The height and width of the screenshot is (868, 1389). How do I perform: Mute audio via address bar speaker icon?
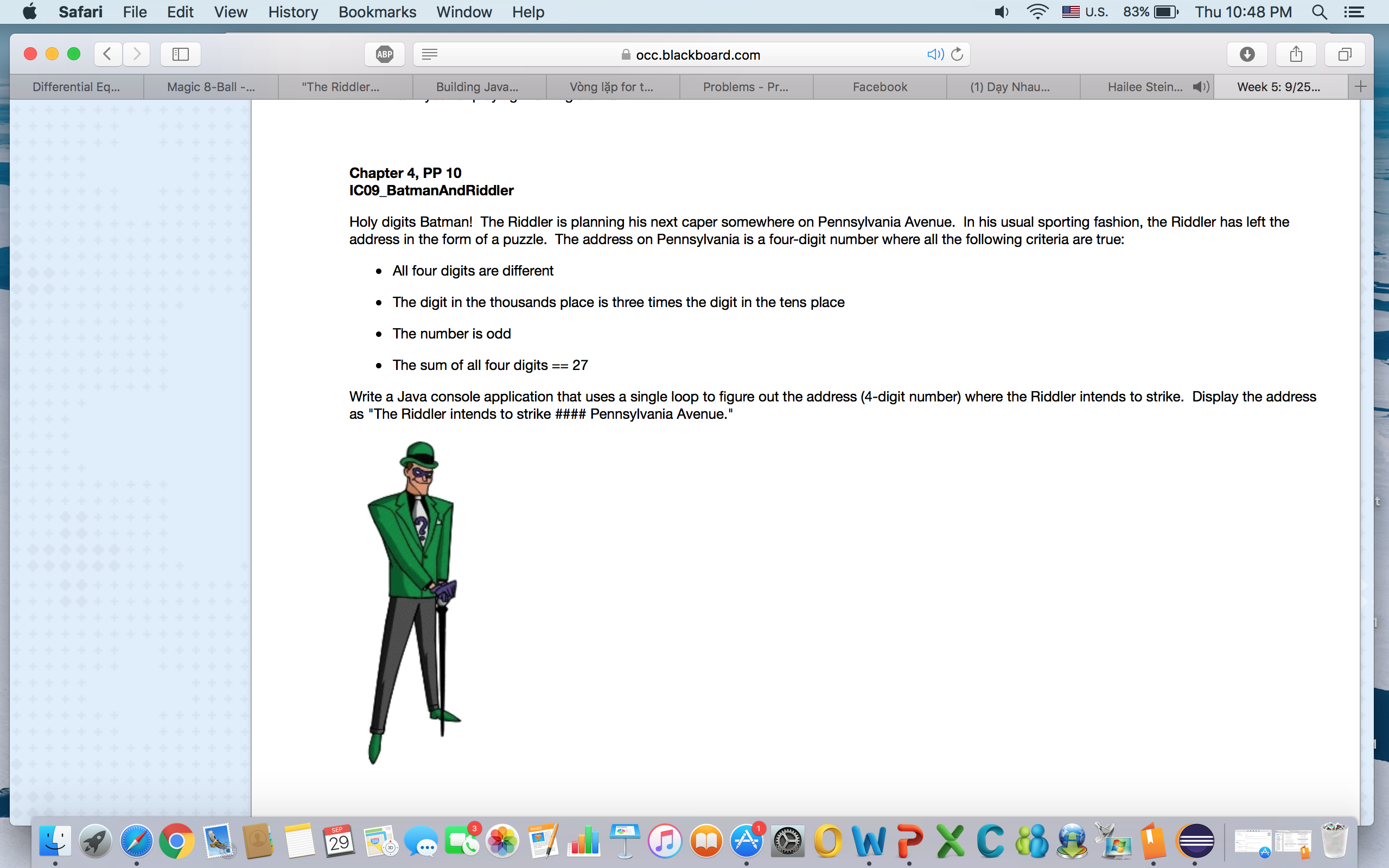tap(935, 54)
